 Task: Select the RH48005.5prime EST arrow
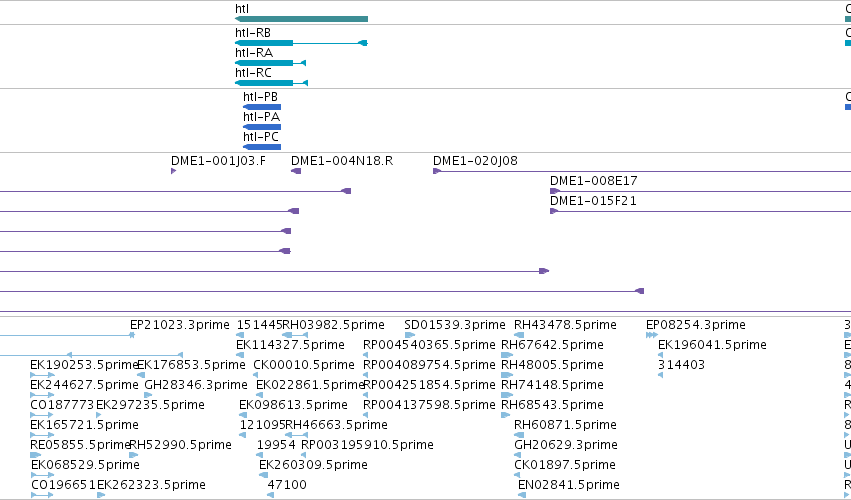tap(507, 375)
